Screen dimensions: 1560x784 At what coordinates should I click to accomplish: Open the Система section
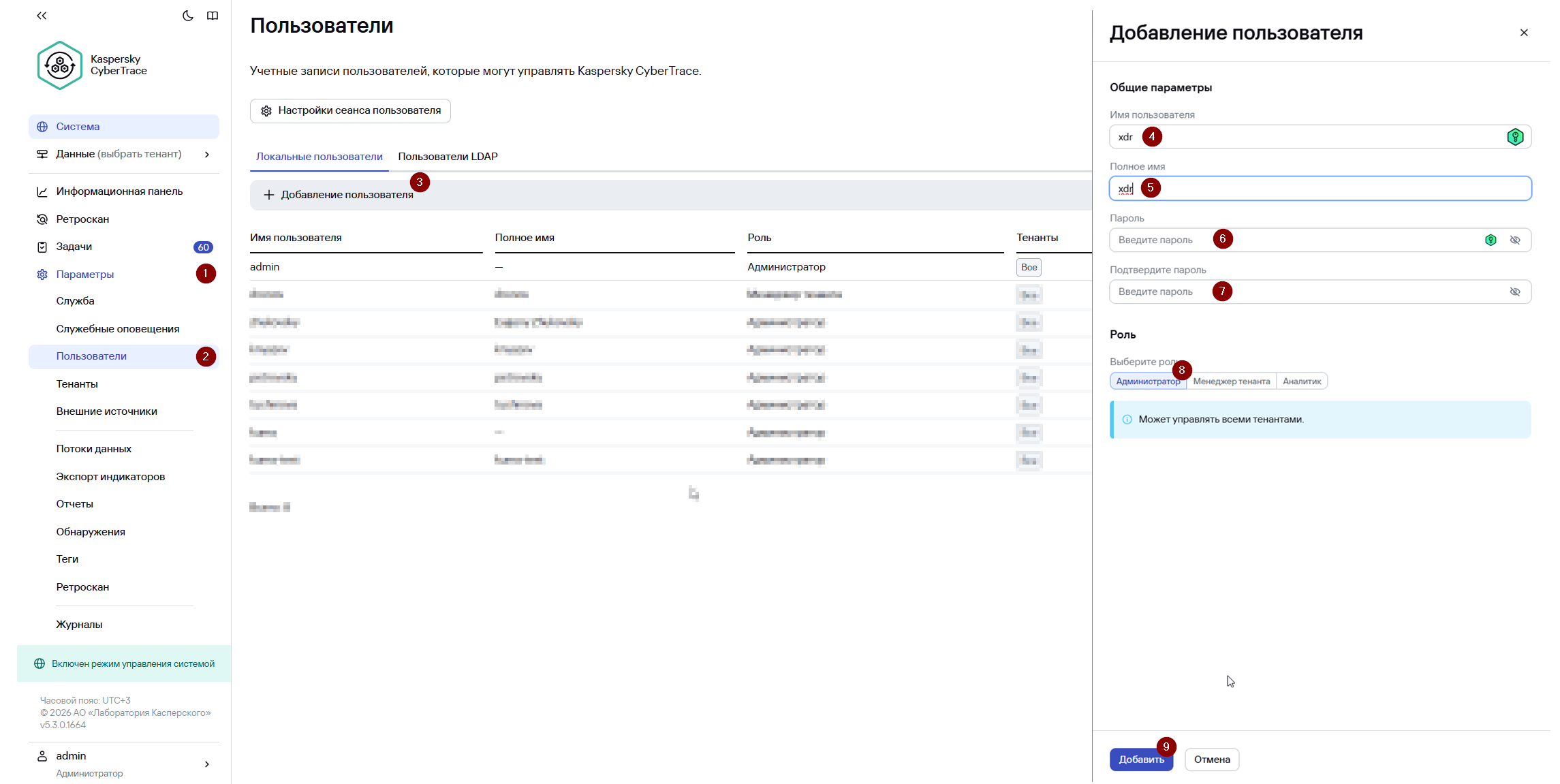(124, 127)
